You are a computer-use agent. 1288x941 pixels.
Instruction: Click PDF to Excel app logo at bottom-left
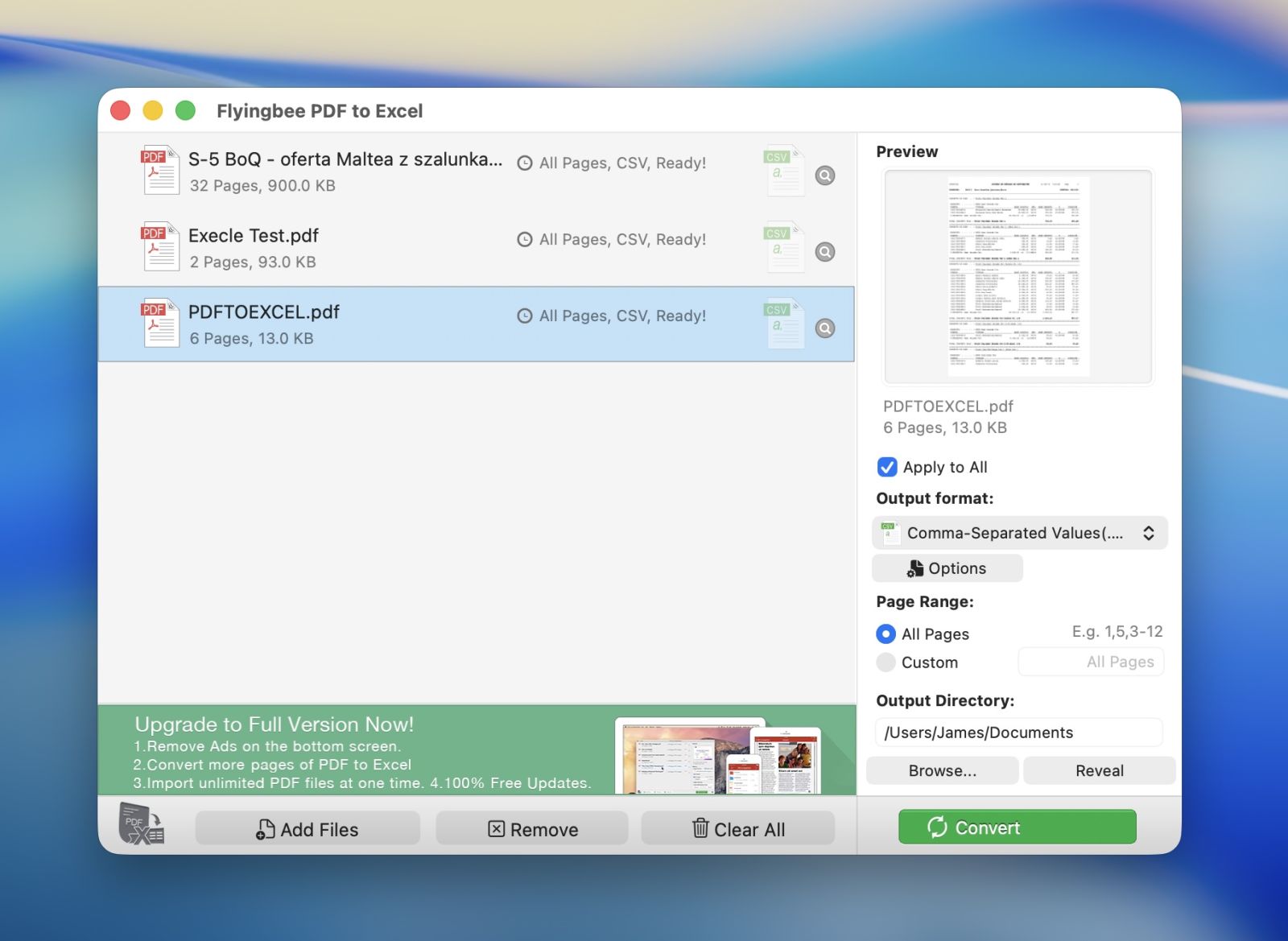[142, 825]
